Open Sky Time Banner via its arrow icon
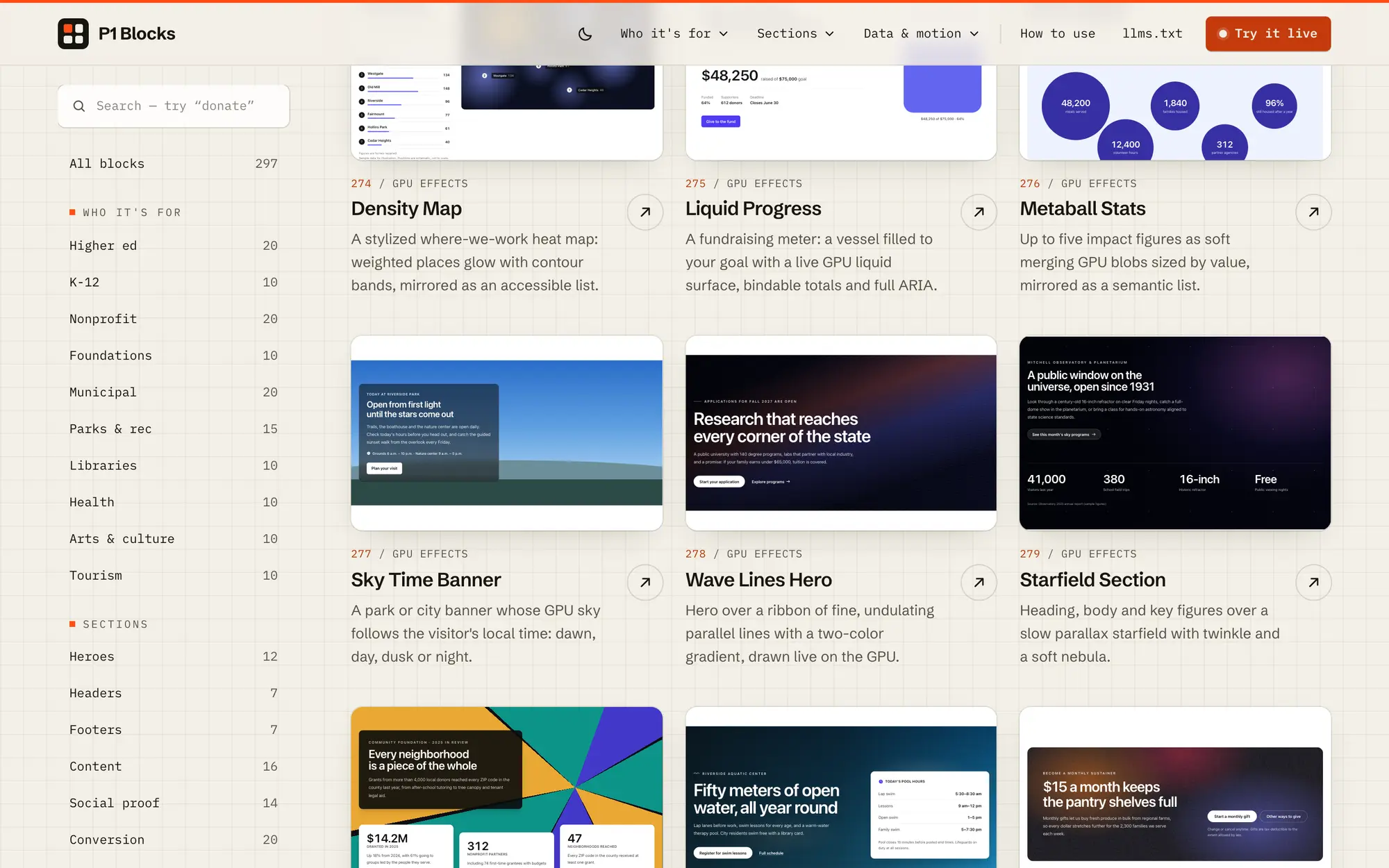This screenshot has height=868, width=1389. [x=645, y=583]
